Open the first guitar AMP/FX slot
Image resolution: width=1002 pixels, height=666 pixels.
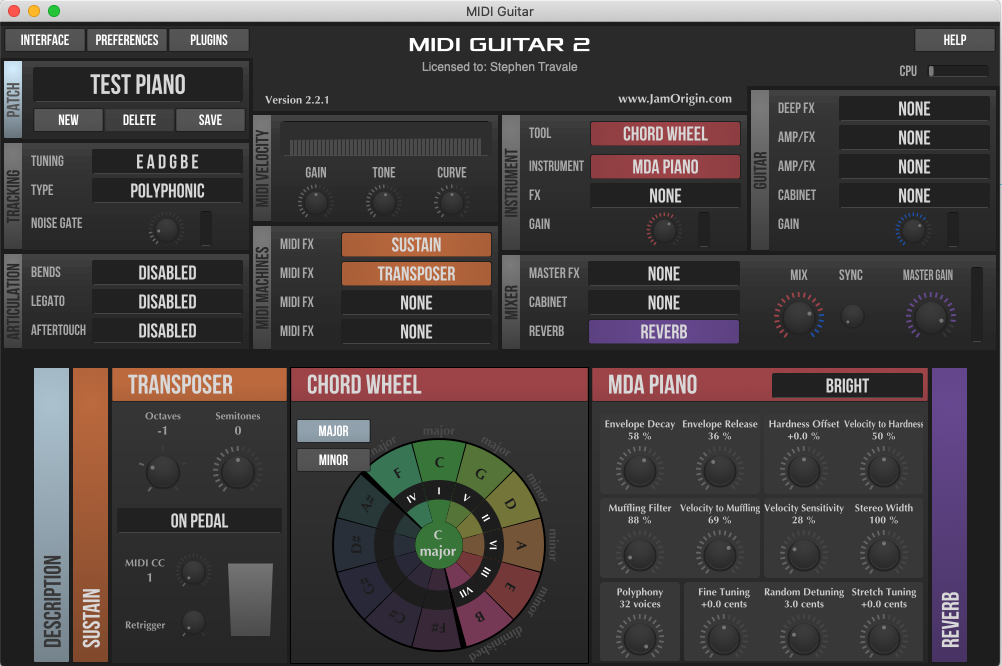(x=914, y=137)
